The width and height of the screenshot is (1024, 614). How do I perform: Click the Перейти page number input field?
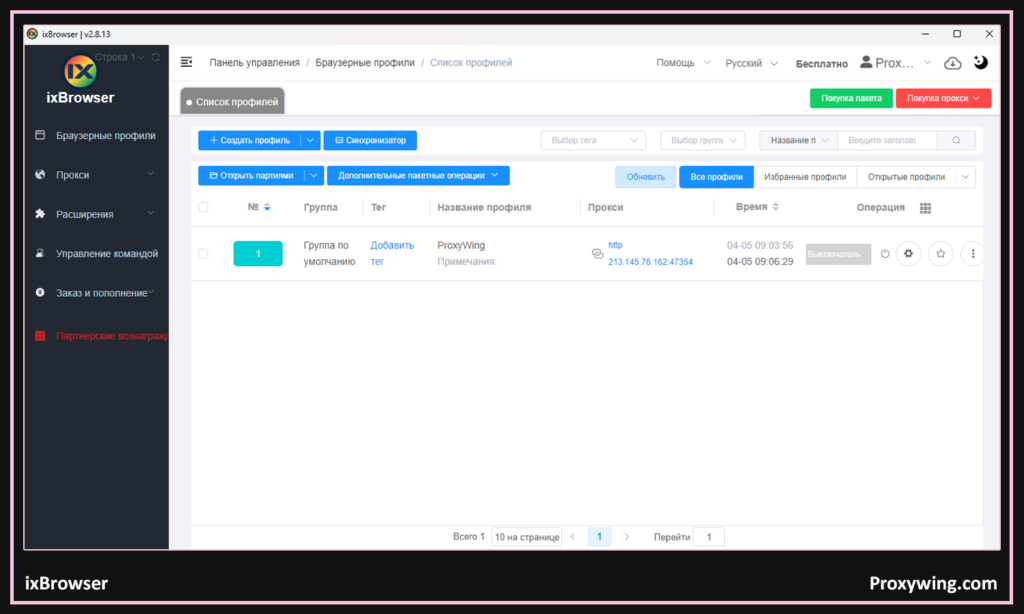tap(708, 537)
